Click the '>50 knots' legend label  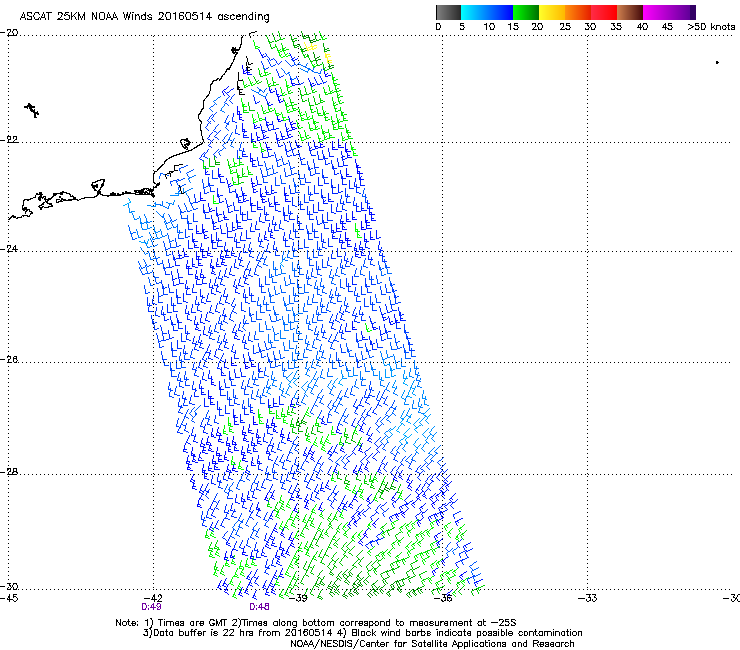(711, 27)
